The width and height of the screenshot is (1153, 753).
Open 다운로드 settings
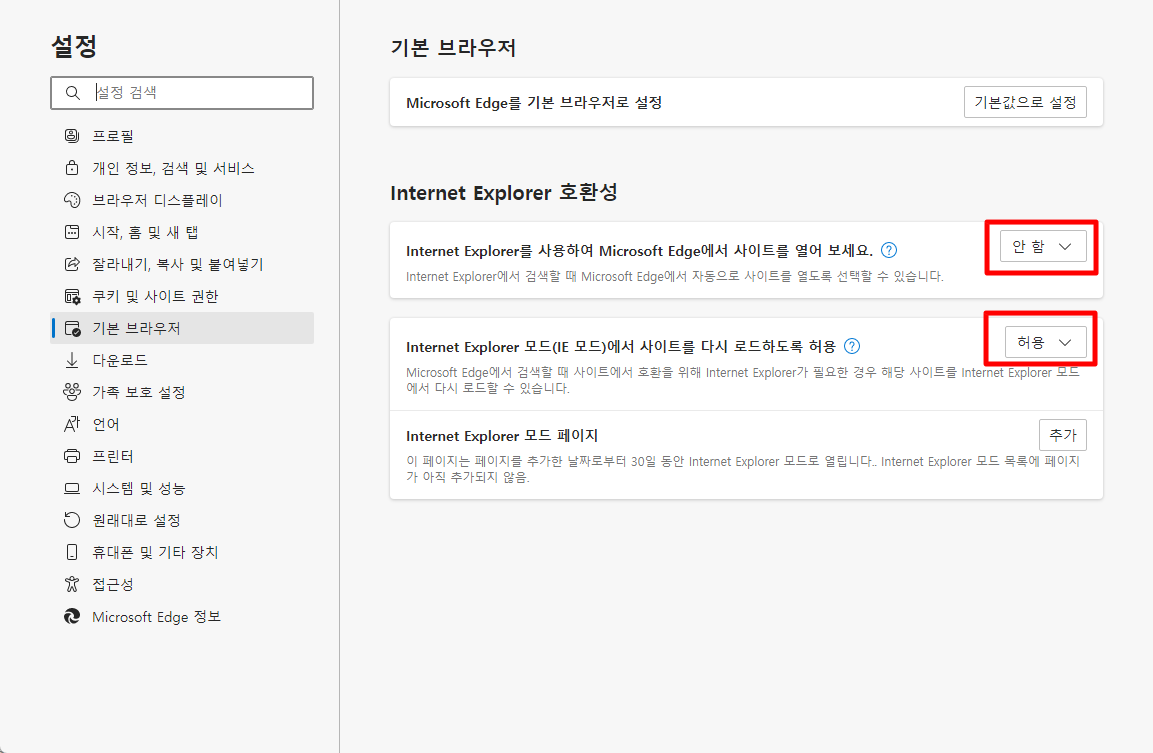click(x=182, y=360)
